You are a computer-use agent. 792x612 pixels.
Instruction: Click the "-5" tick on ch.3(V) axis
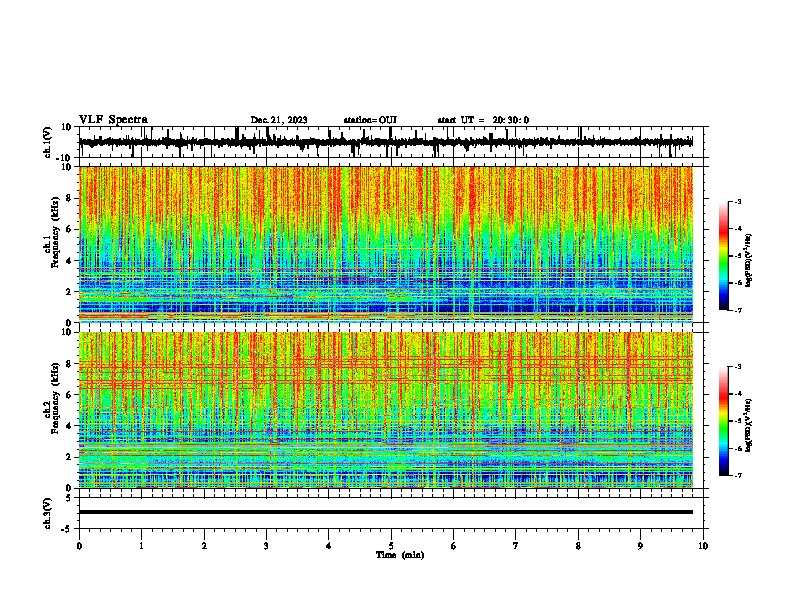(68, 529)
